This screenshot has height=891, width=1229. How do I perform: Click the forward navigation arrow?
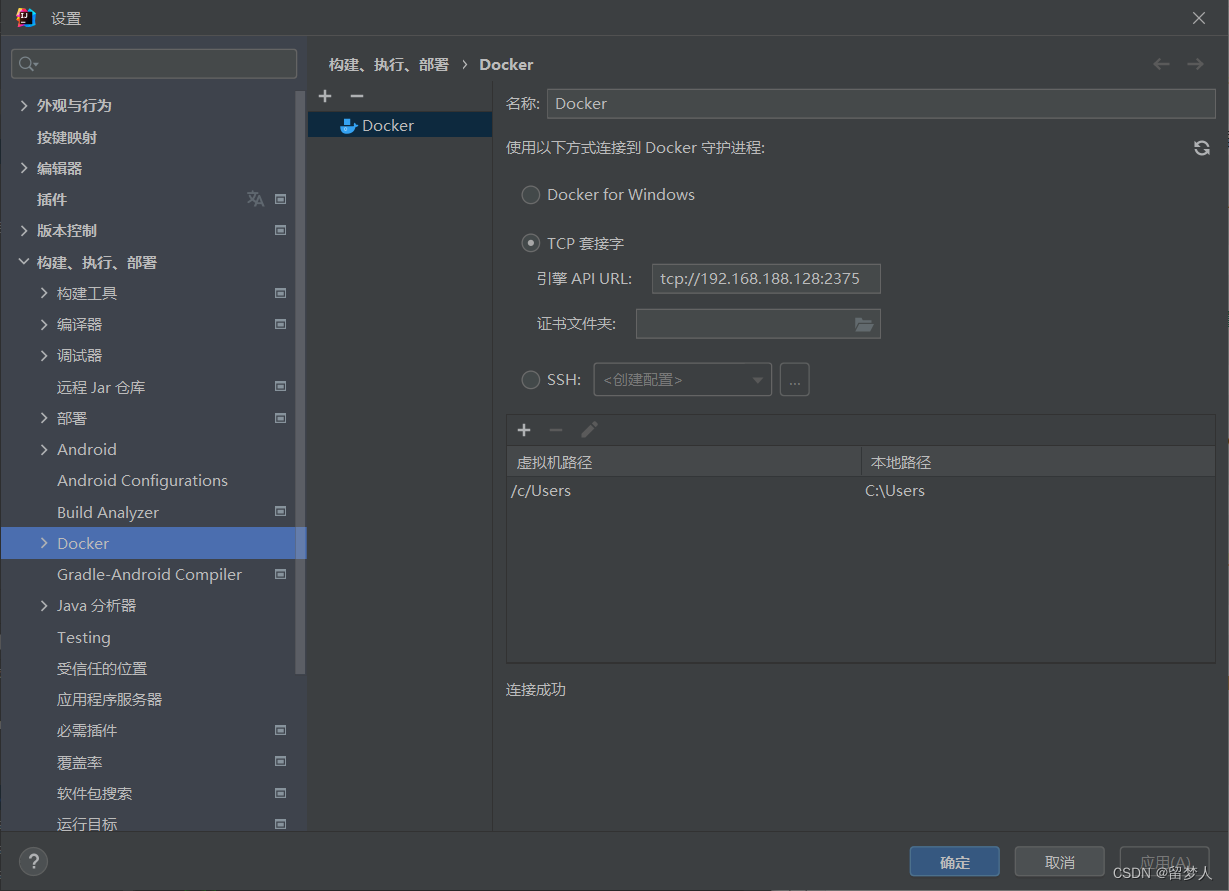[1195, 64]
